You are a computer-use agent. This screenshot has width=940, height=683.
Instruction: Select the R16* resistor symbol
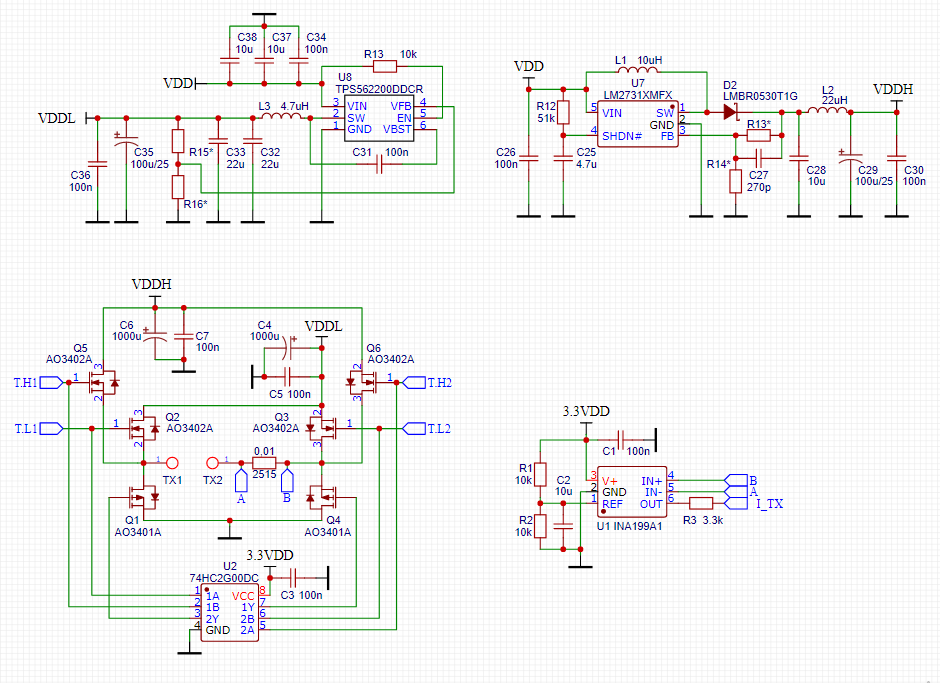[x=178, y=187]
